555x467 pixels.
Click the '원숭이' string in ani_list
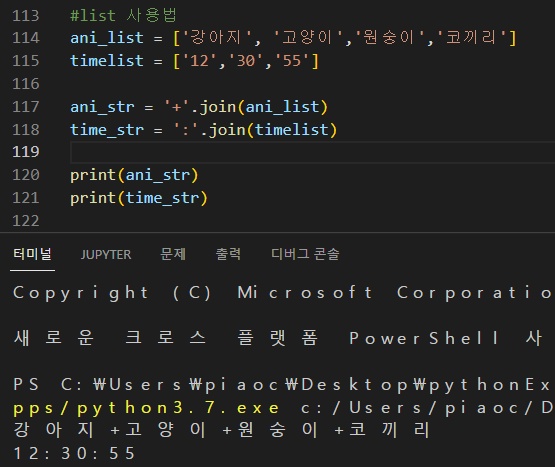pyautogui.click(x=390, y=38)
